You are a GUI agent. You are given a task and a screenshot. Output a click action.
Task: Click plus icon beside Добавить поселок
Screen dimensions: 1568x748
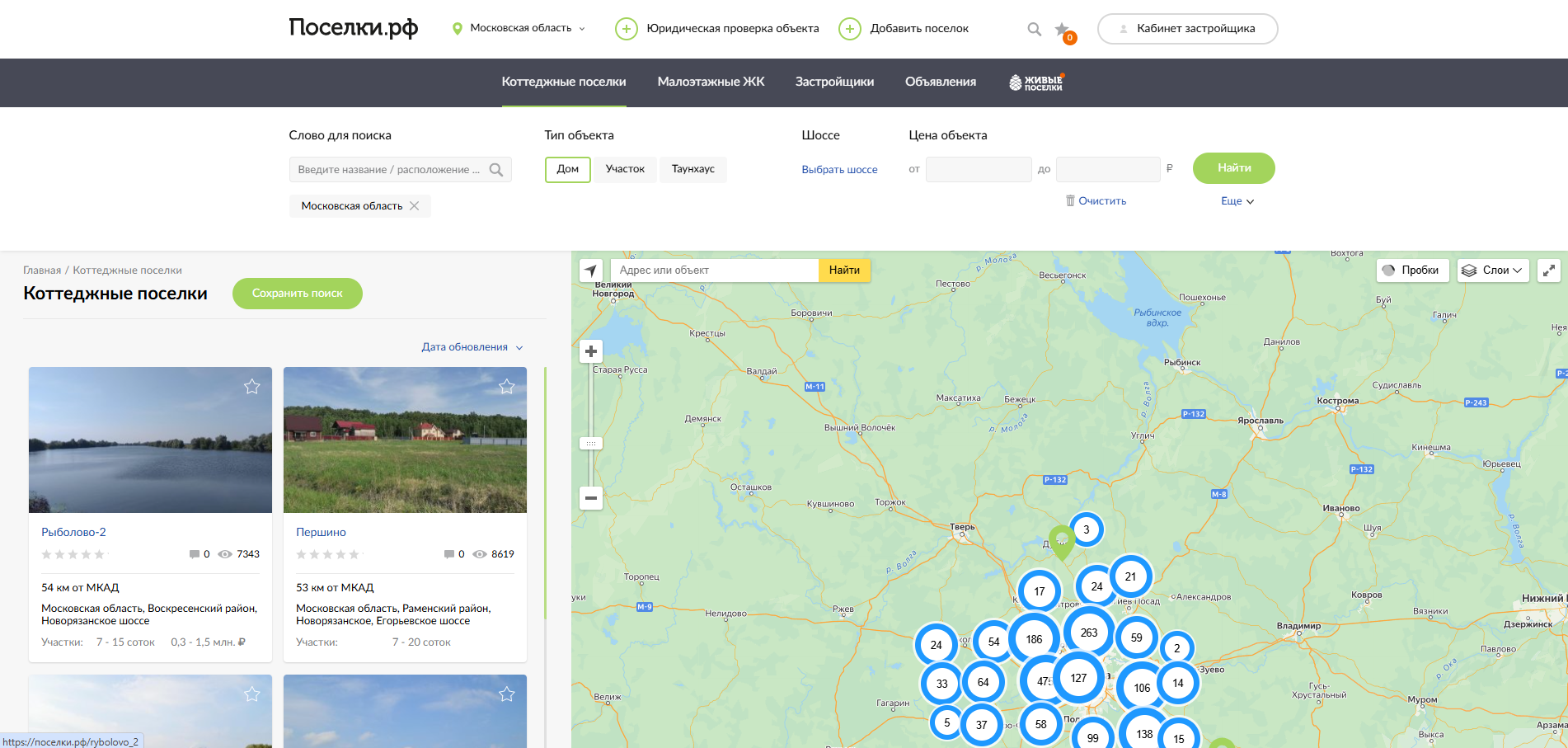(850, 29)
